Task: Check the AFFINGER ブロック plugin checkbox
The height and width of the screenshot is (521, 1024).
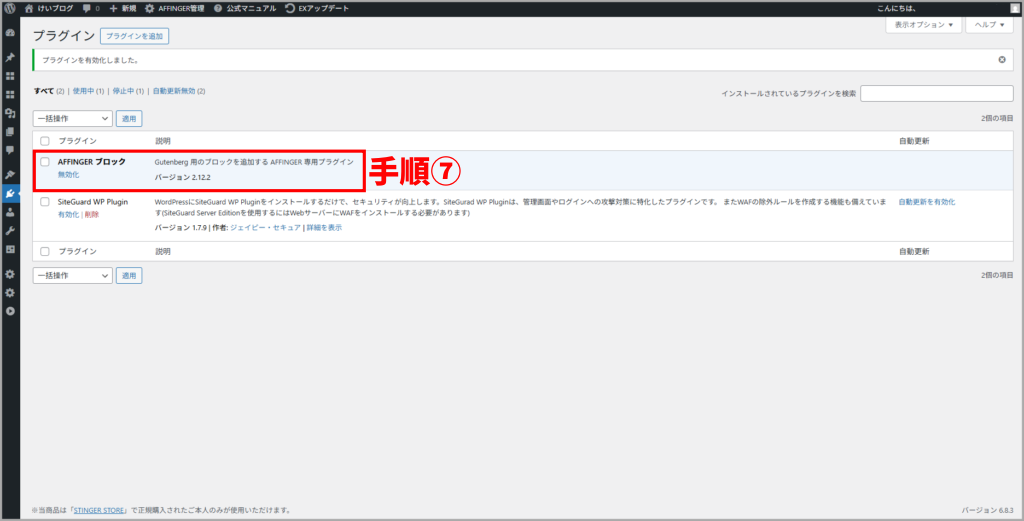Action: (x=45, y=161)
